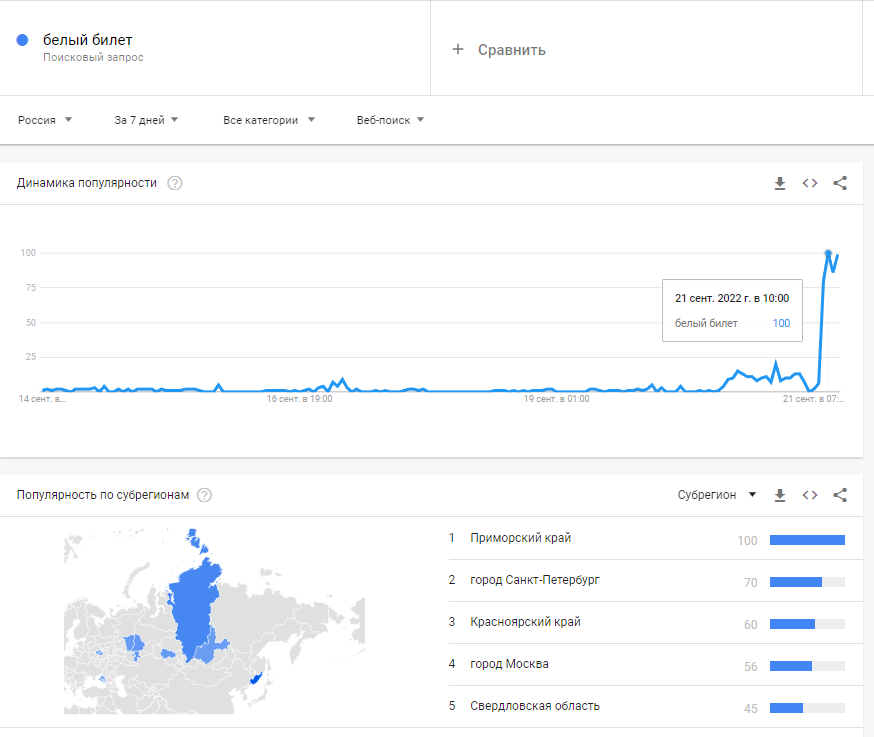Open help tooltip beside Популярность по субрегионам
874x737 pixels.
click(205, 494)
